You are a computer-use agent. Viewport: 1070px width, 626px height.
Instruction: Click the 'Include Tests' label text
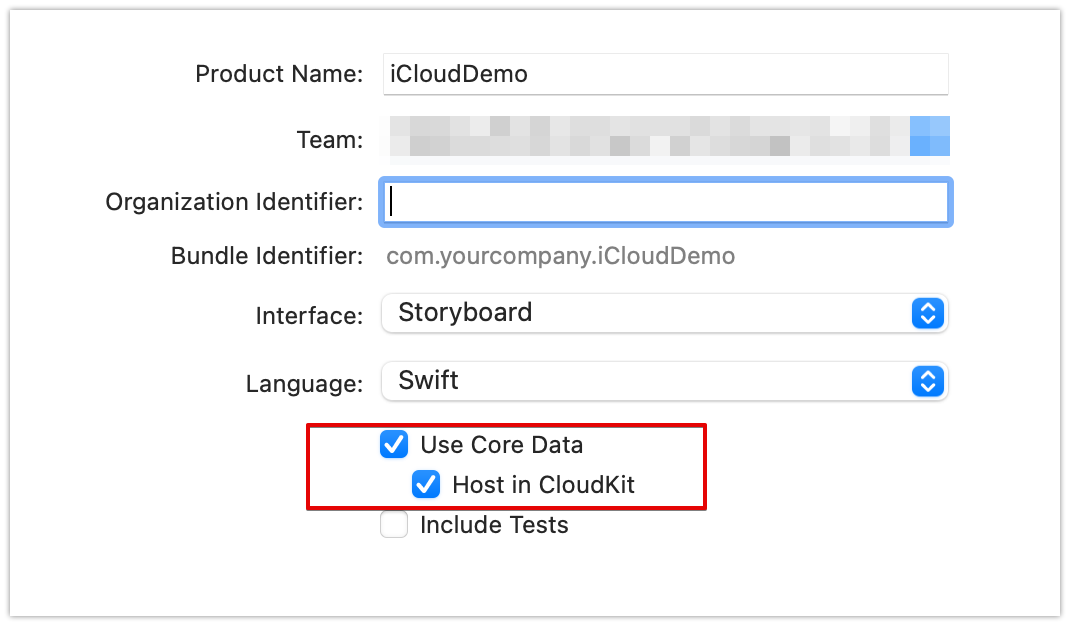coord(494,525)
